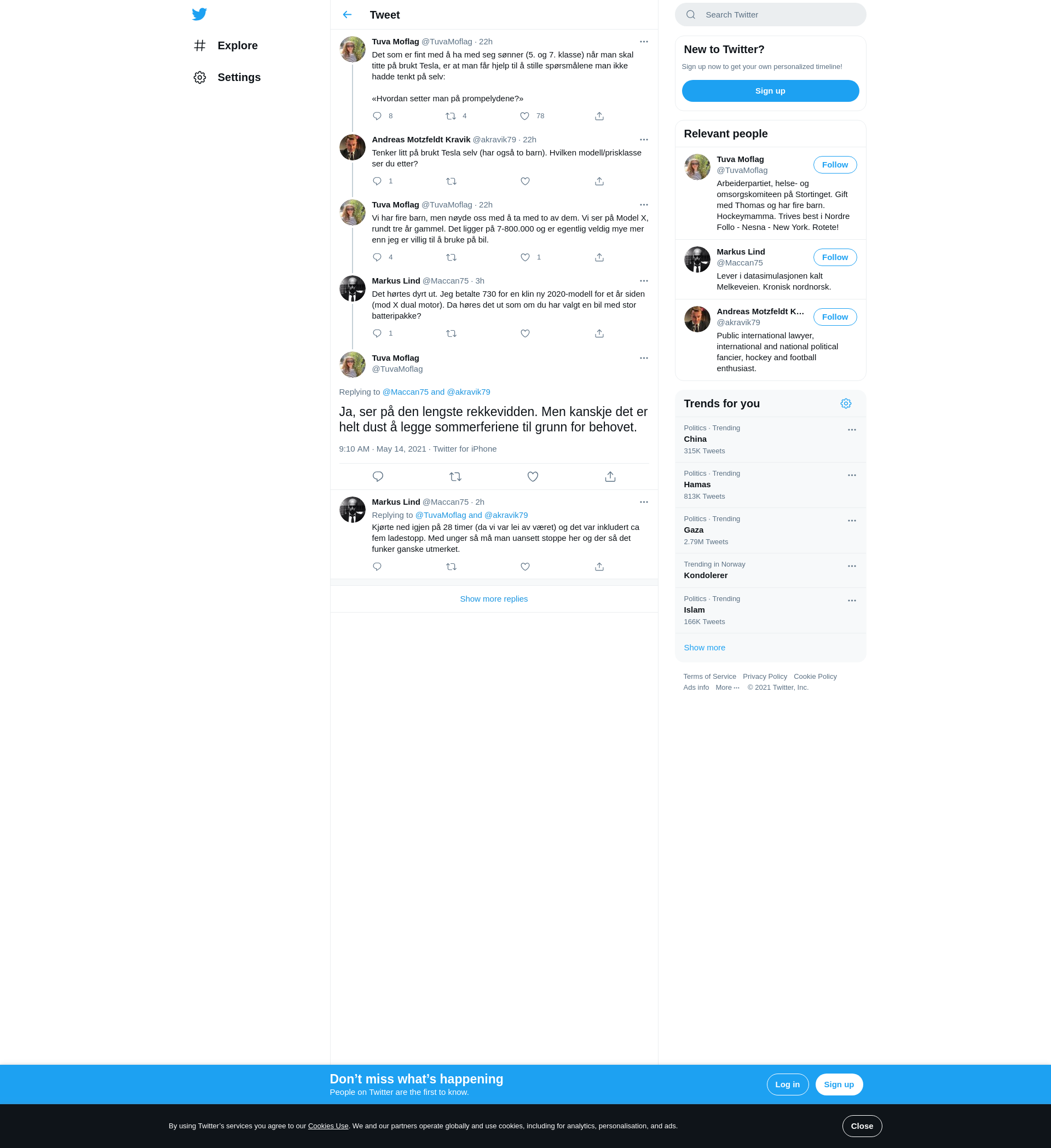Open Tuva Moflag's avatar in Relevant people
The width and height of the screenshot is (1051, 1148).
[697, 168]
